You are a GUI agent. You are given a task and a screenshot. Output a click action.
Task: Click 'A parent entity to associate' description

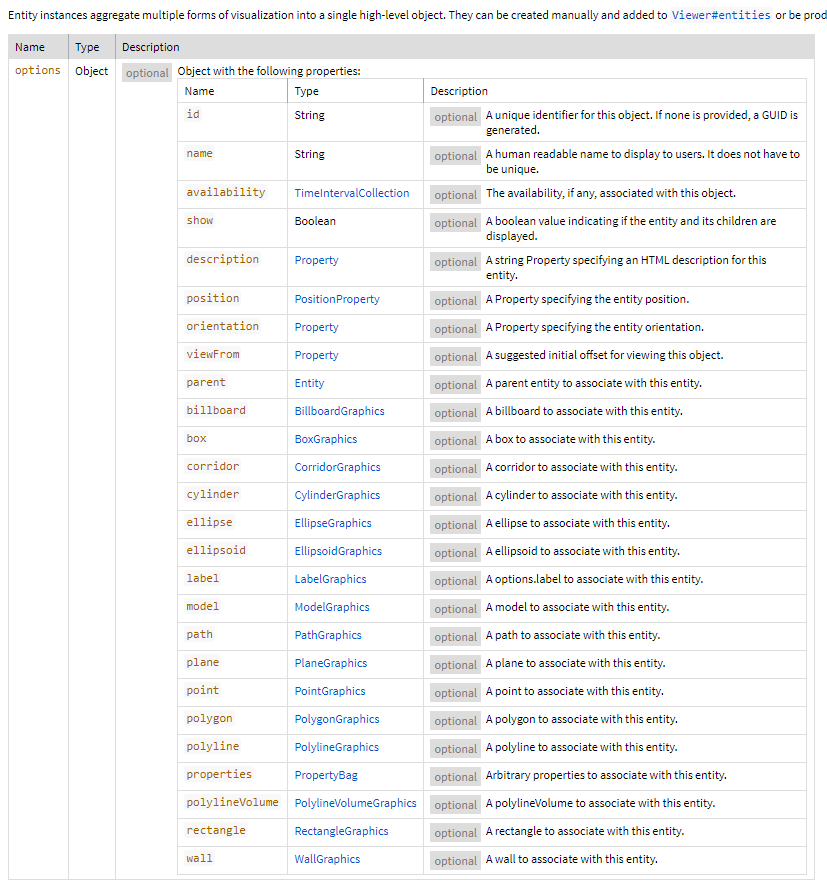tap(593, 383)
